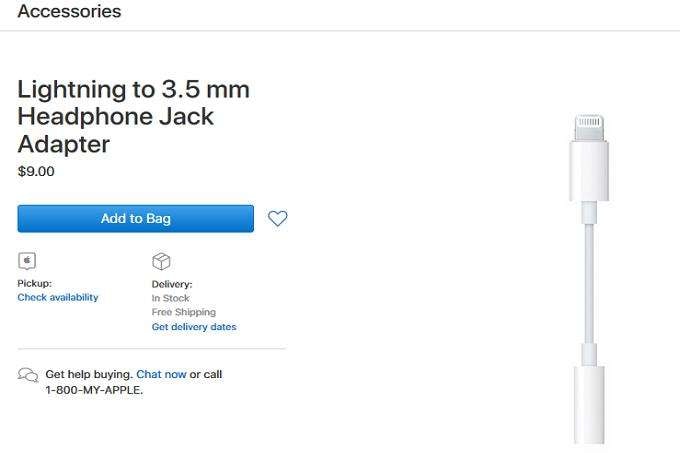This screenshot has height=453, width=680.
Task: Click the Free Shipping text
Action: coord(183,312)
